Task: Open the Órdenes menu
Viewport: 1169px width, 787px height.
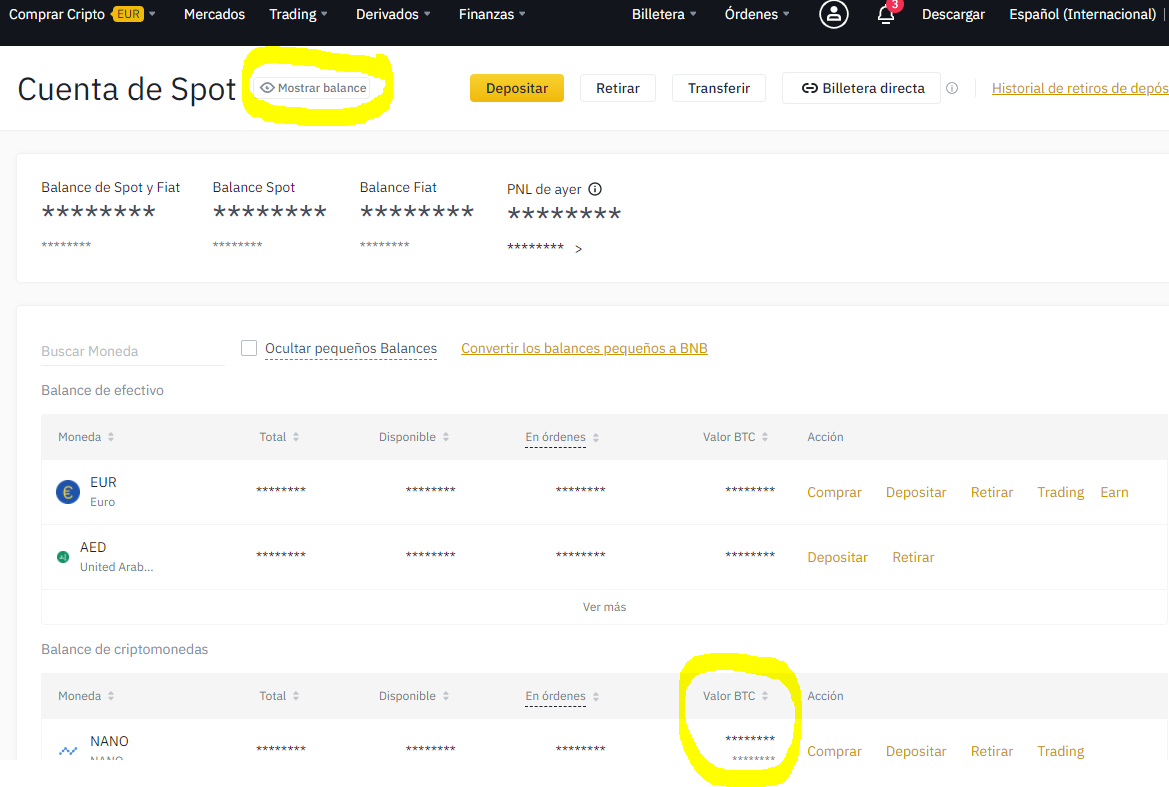Action: click(757, 14)
